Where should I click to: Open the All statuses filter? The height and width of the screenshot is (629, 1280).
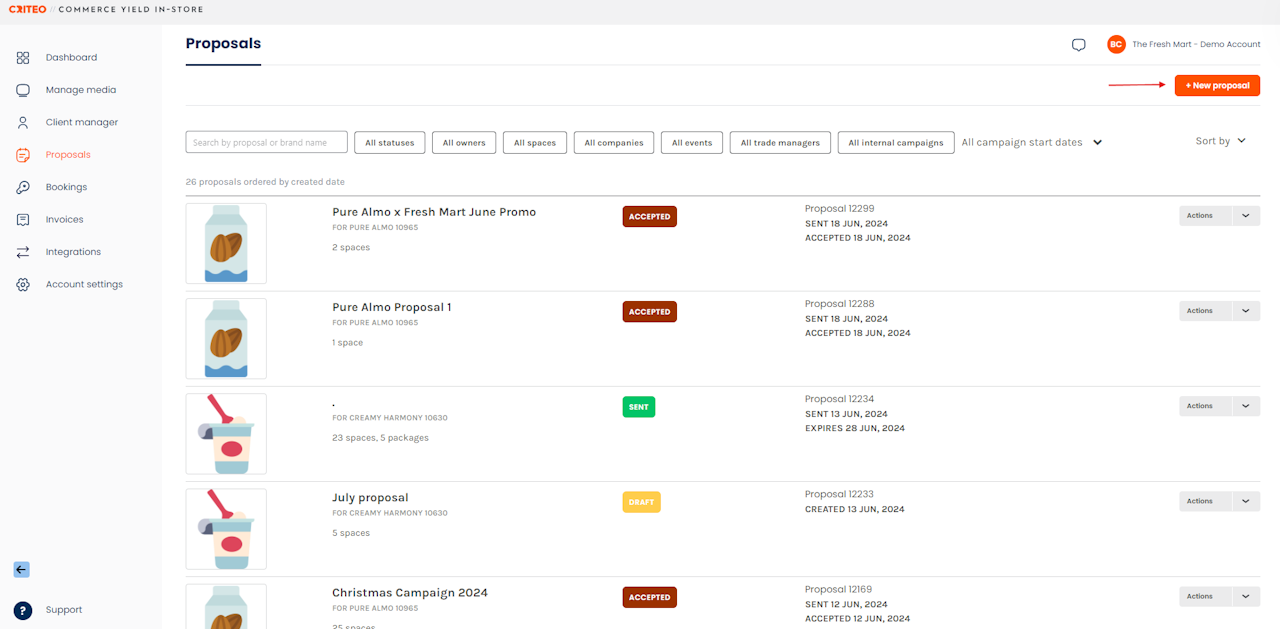click(x=390, y=142)
